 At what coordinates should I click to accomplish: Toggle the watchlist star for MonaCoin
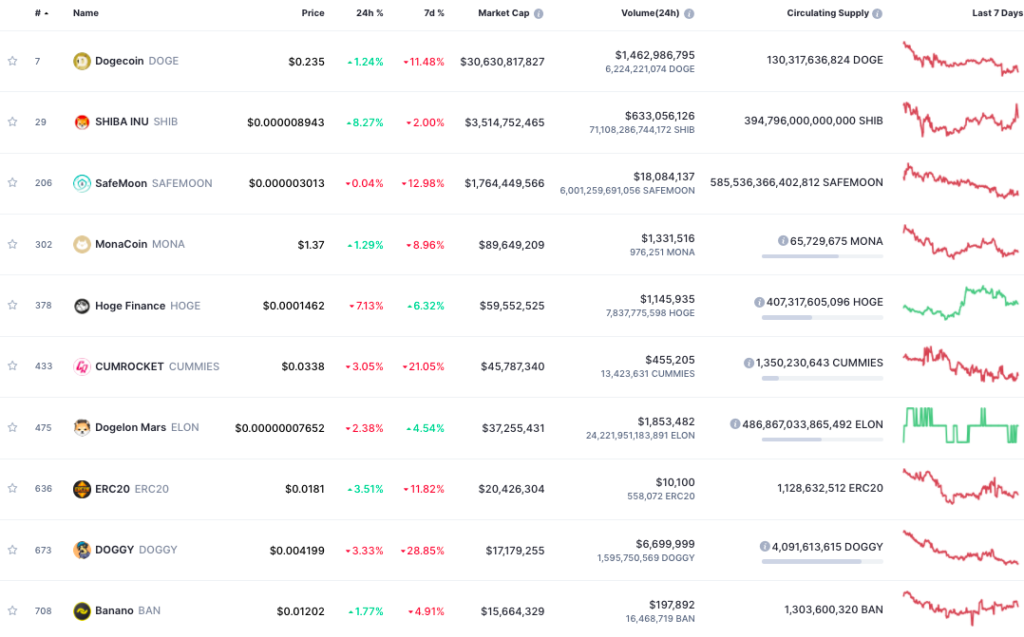pos(12,244)
